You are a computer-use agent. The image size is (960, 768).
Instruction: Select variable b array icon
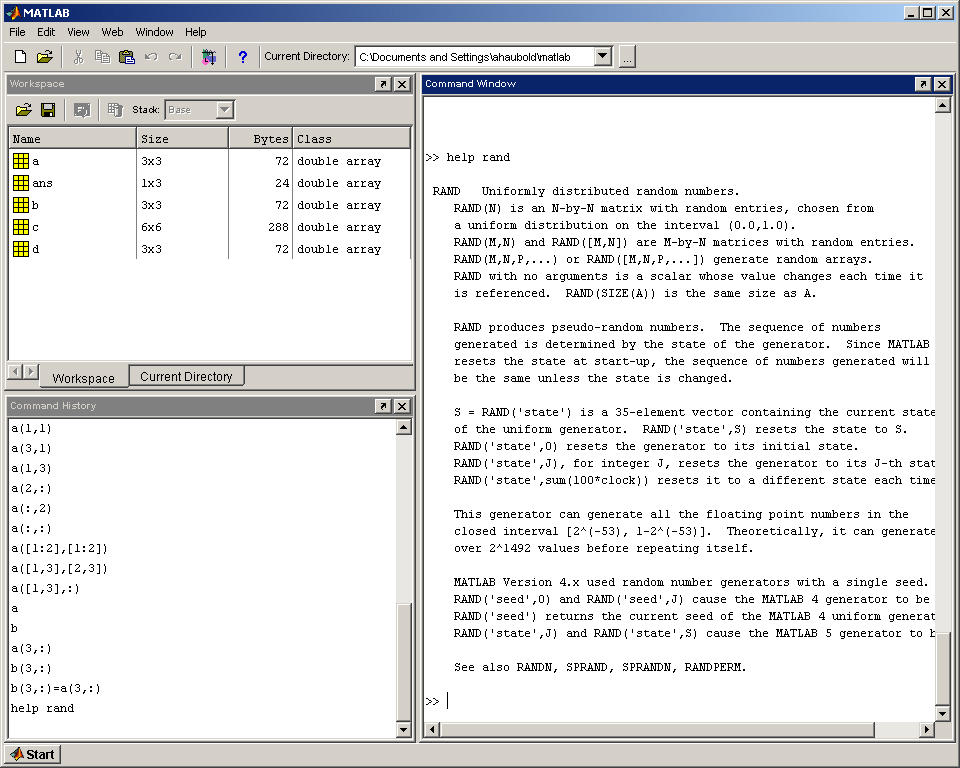click(x=21, y=205)
